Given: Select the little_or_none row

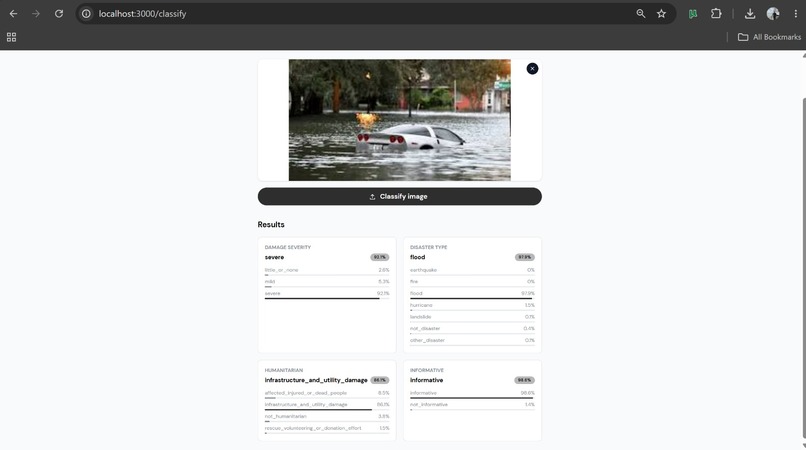Looking at the screenshot, I should coord(327,271).
